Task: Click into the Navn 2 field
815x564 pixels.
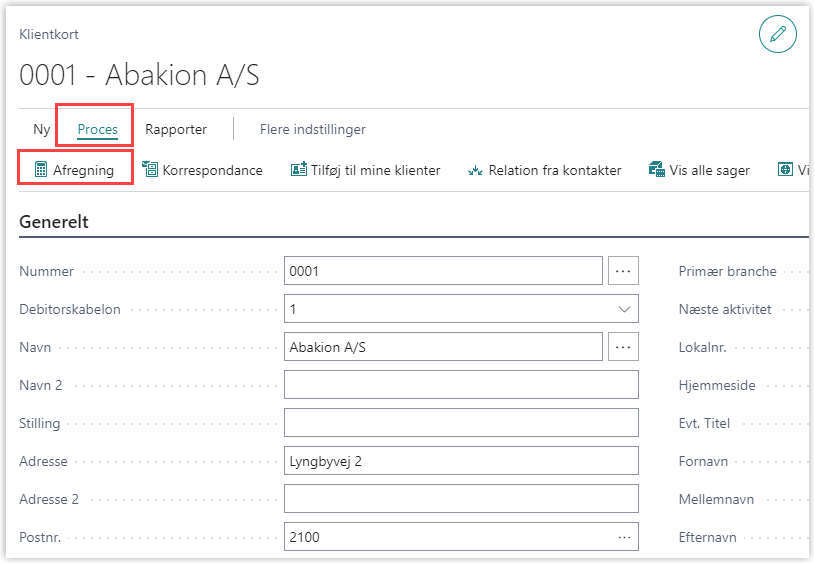Action: pos(460,385)
